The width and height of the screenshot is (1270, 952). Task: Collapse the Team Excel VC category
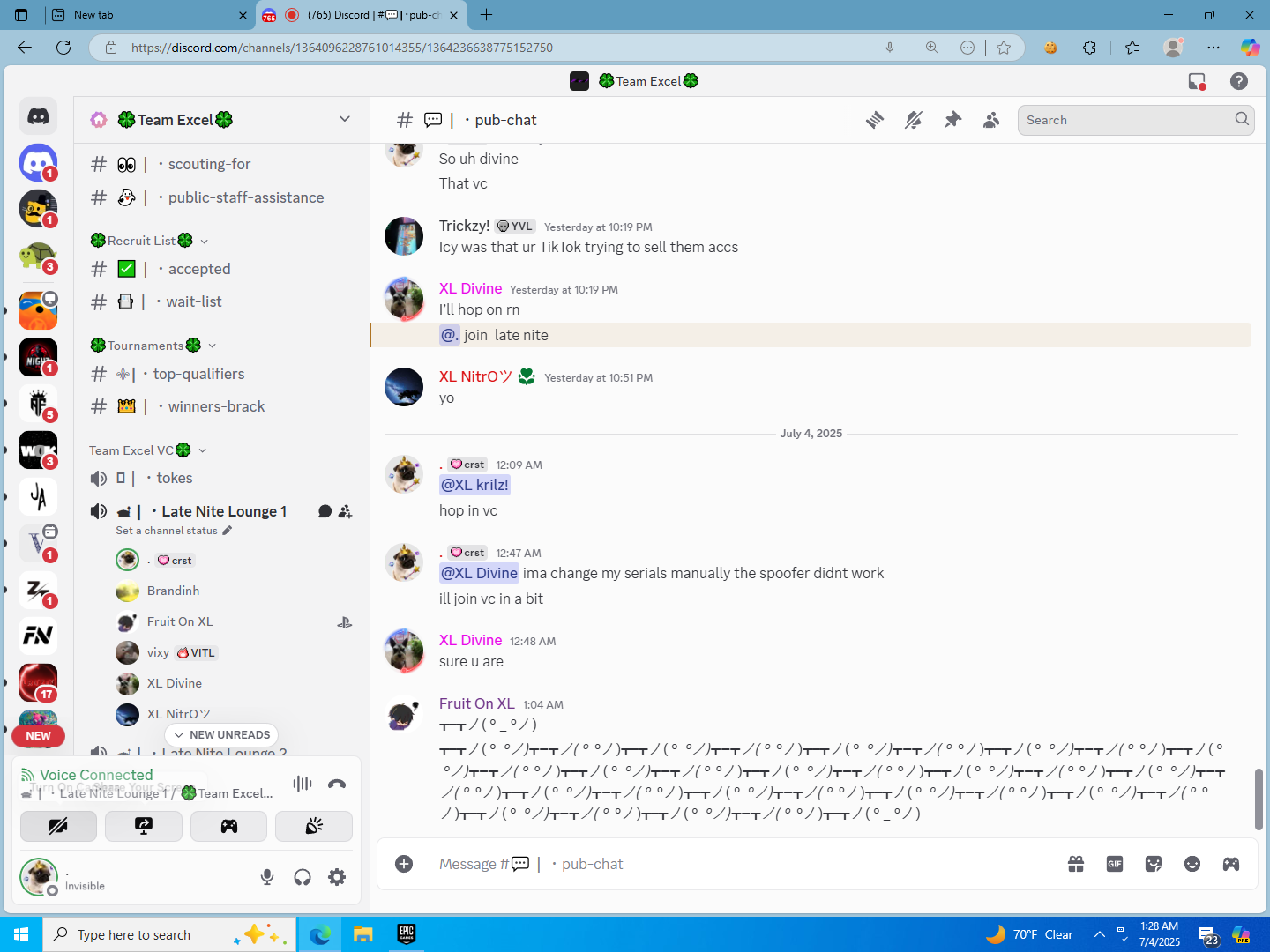148,450
